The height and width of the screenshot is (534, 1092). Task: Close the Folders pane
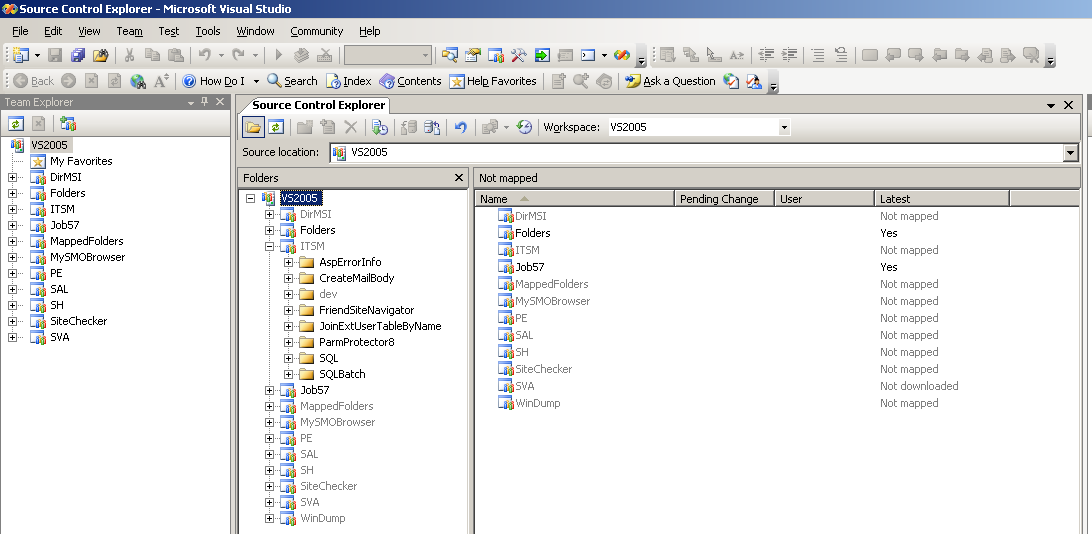[x=459, y=178]
